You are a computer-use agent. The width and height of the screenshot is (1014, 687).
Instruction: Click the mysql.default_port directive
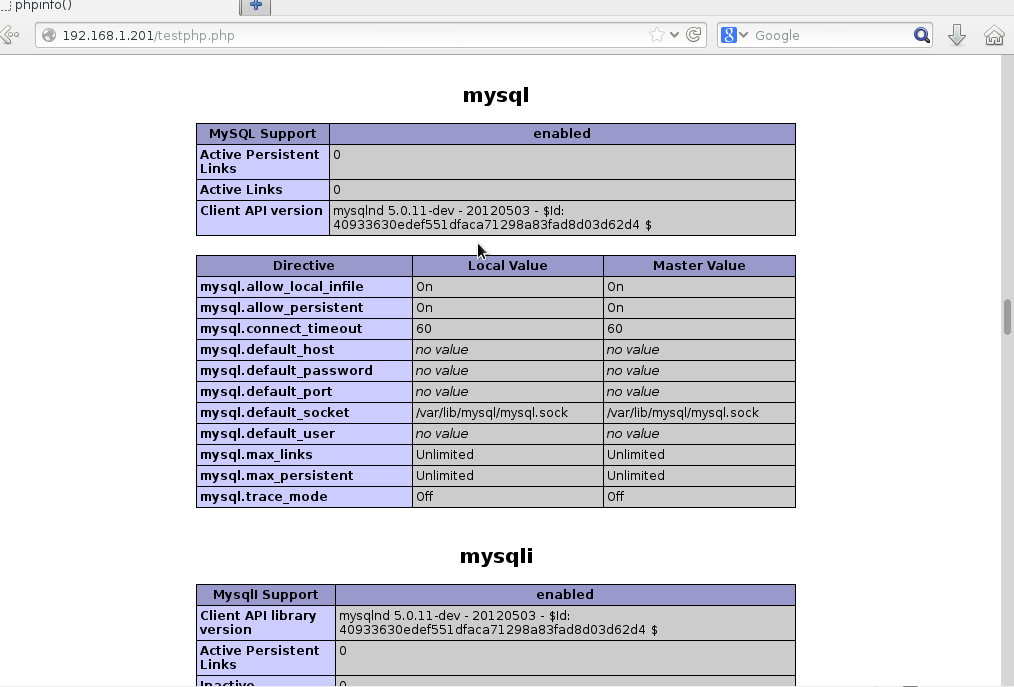tap(304, 392)
